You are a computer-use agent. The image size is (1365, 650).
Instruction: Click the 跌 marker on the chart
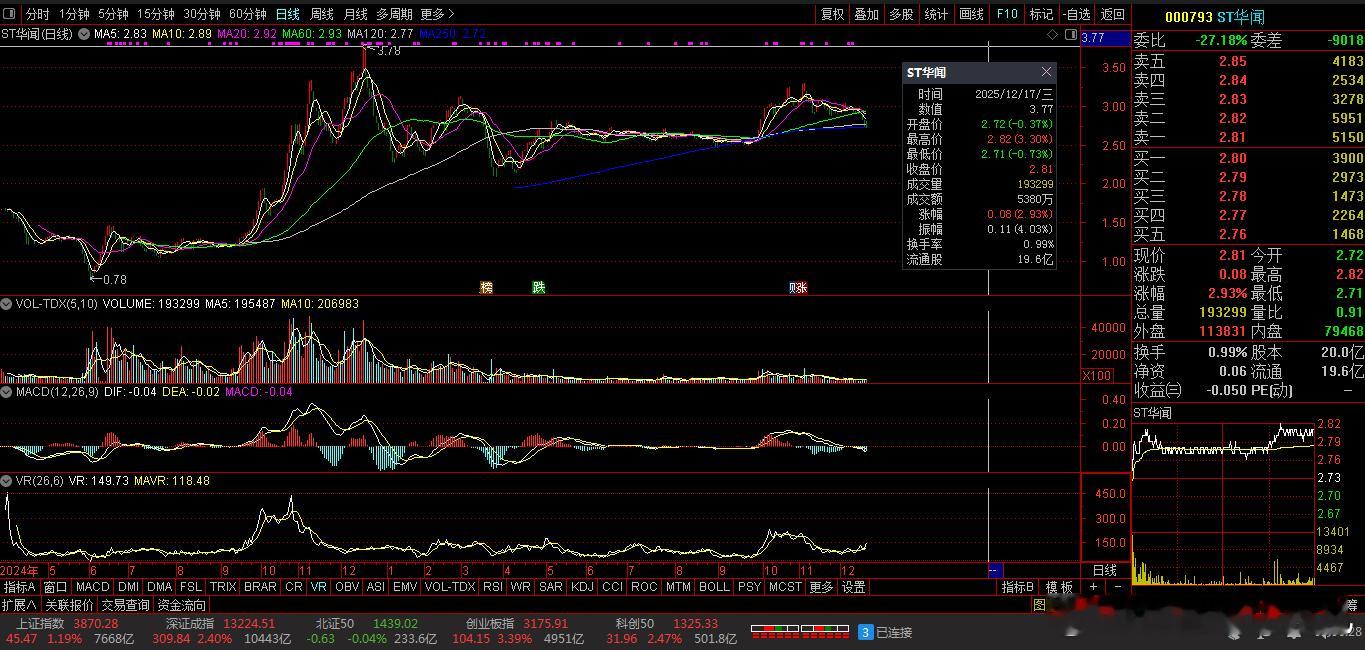point(539,288)
